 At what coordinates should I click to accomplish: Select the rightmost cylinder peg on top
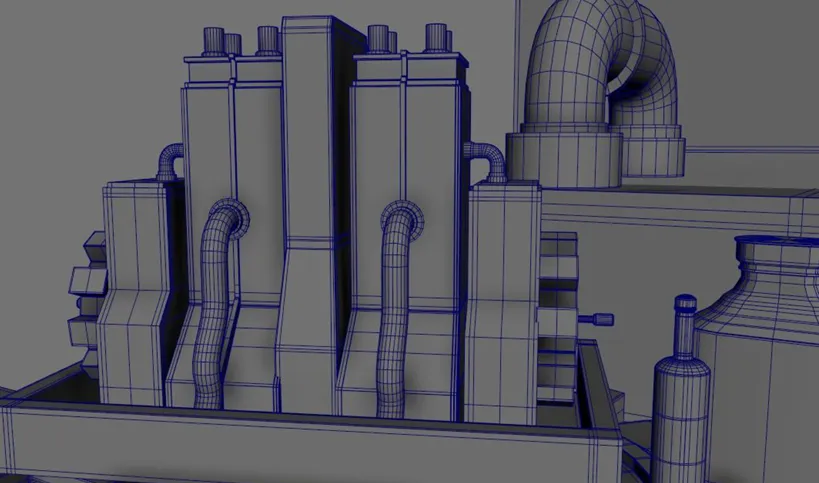[x=437, y=38]
